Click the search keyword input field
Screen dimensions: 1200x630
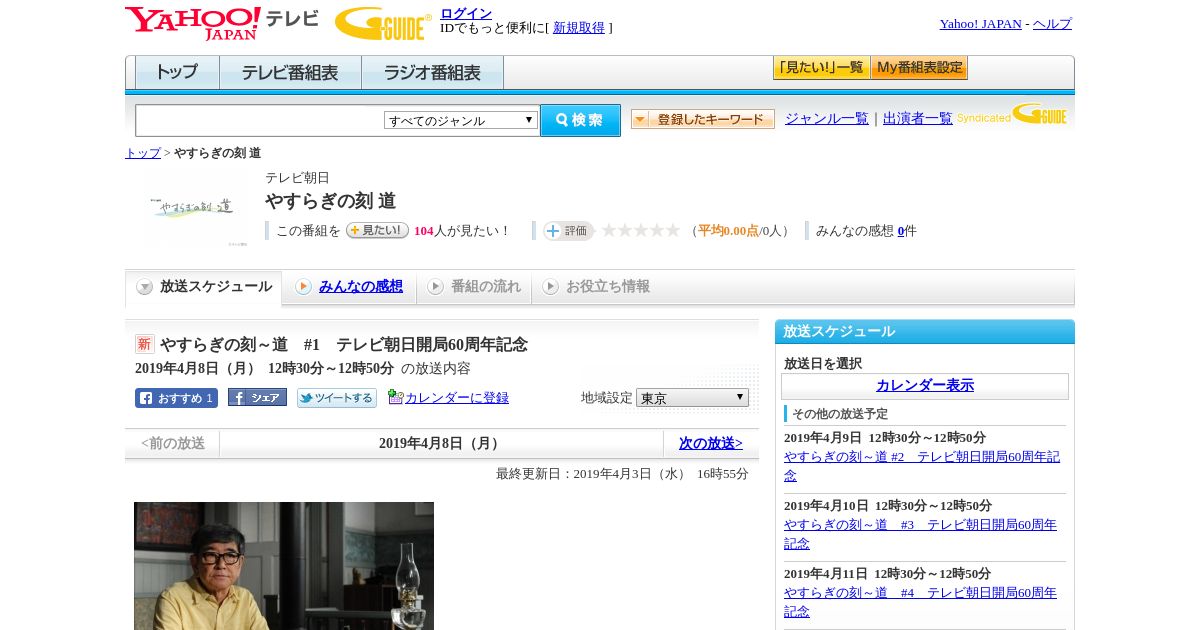tap(259, 120)
